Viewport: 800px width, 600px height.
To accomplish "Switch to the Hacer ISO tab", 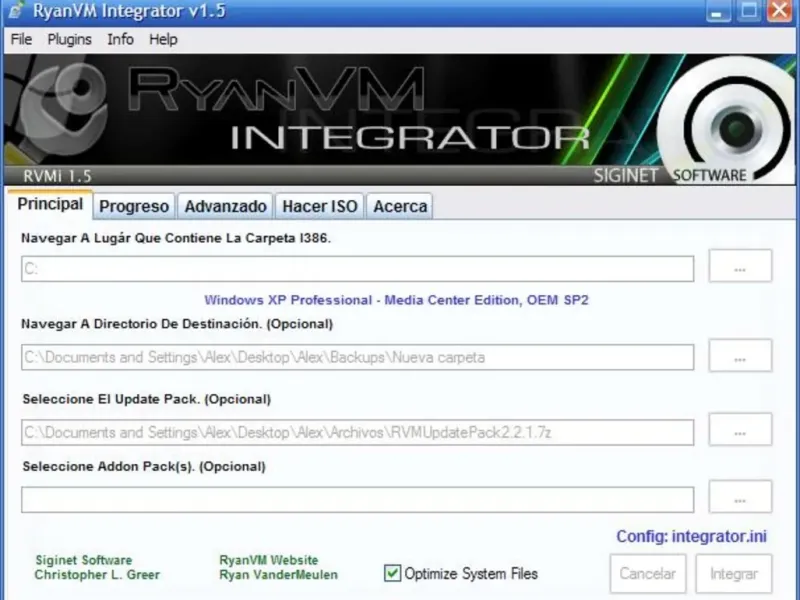I will pyautogui.click(x=320, y=207).
